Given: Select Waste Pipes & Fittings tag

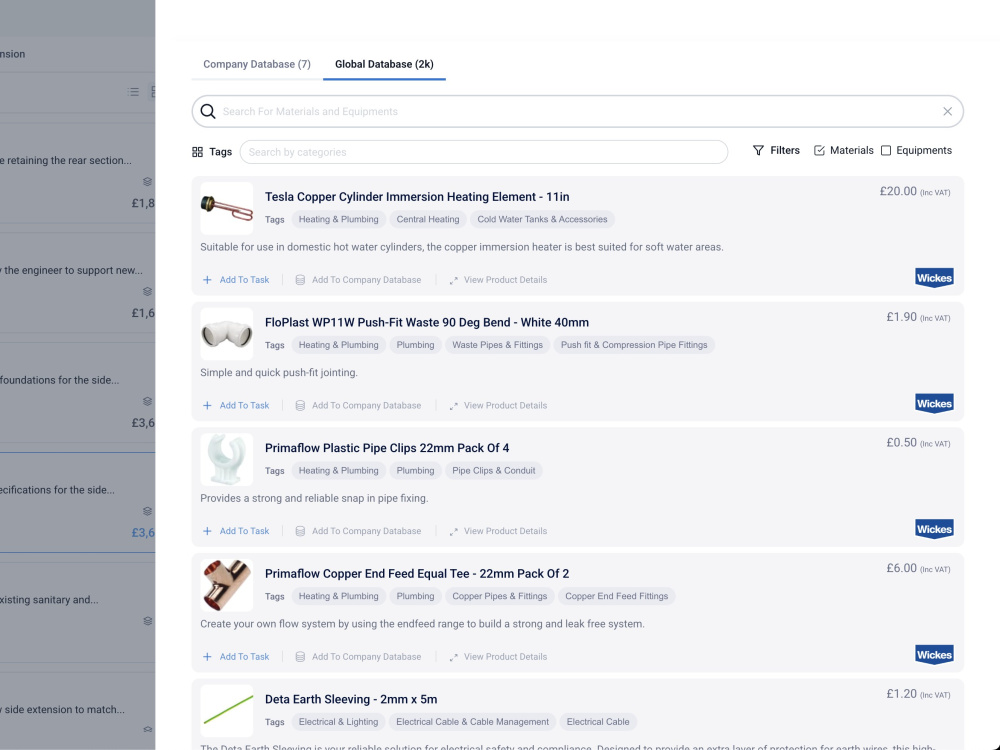Looking at the screenshot, I should (x=497, y=345).
